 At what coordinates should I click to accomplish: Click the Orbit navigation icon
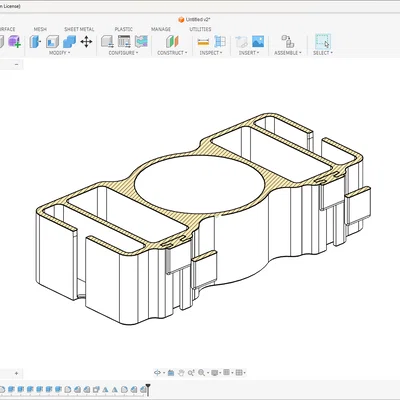click(157, 373)
